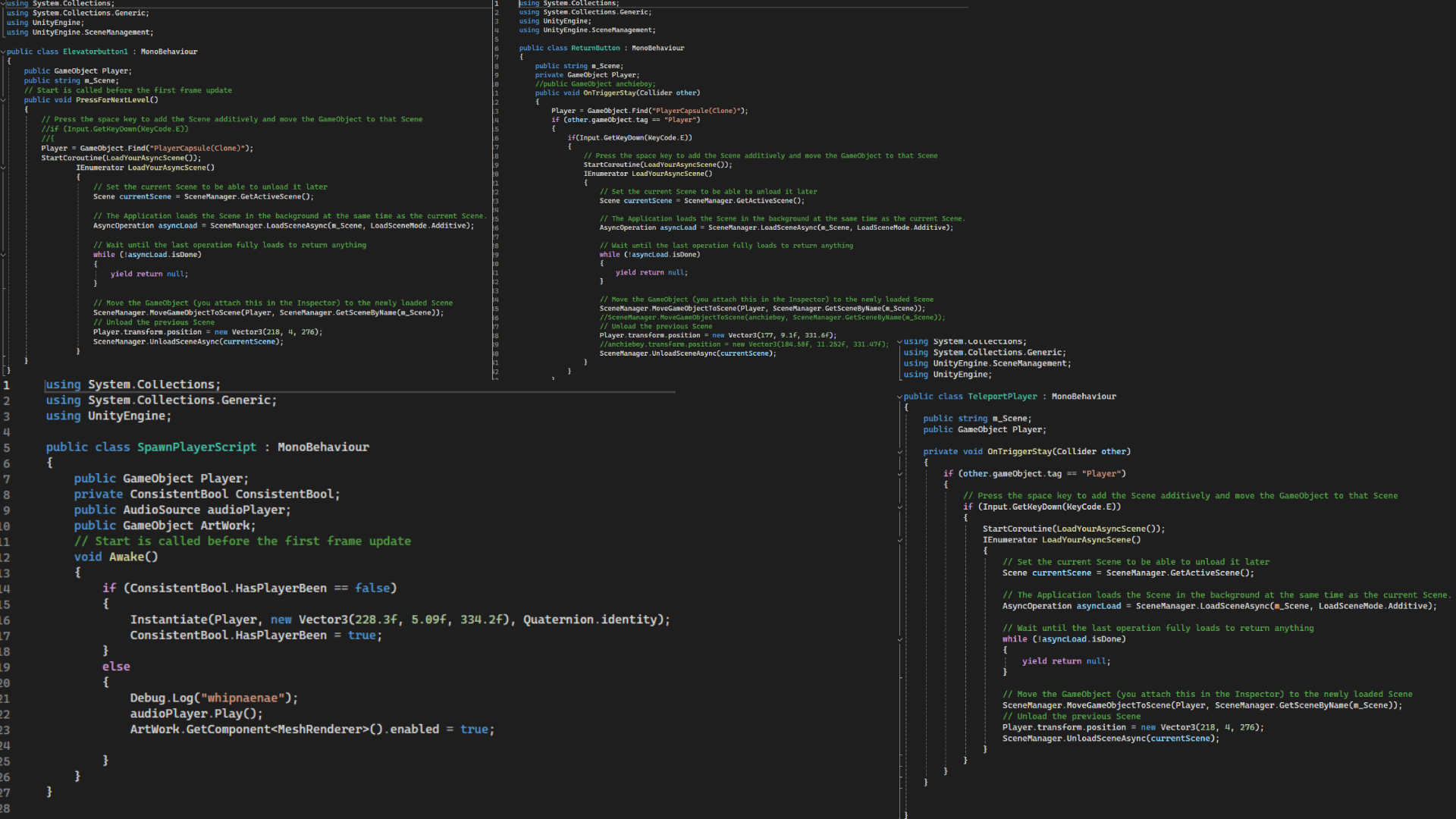
Task: Collapse the Elevatorbutton1 class fold chevron
Action: pos(3,52)
